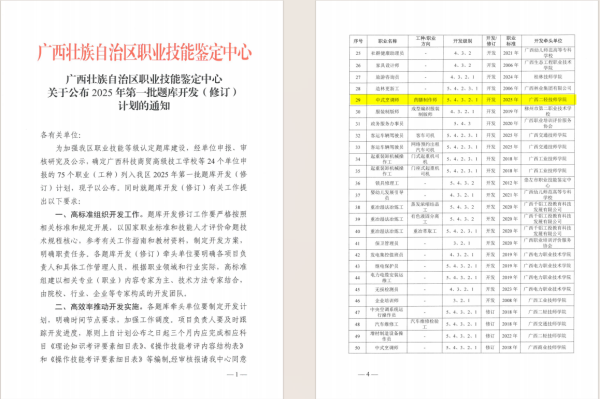This screenshot has width=600, height=399.
Task: Select heading 一、高标准组织开发工作
Action: click(x=99, y=214)
